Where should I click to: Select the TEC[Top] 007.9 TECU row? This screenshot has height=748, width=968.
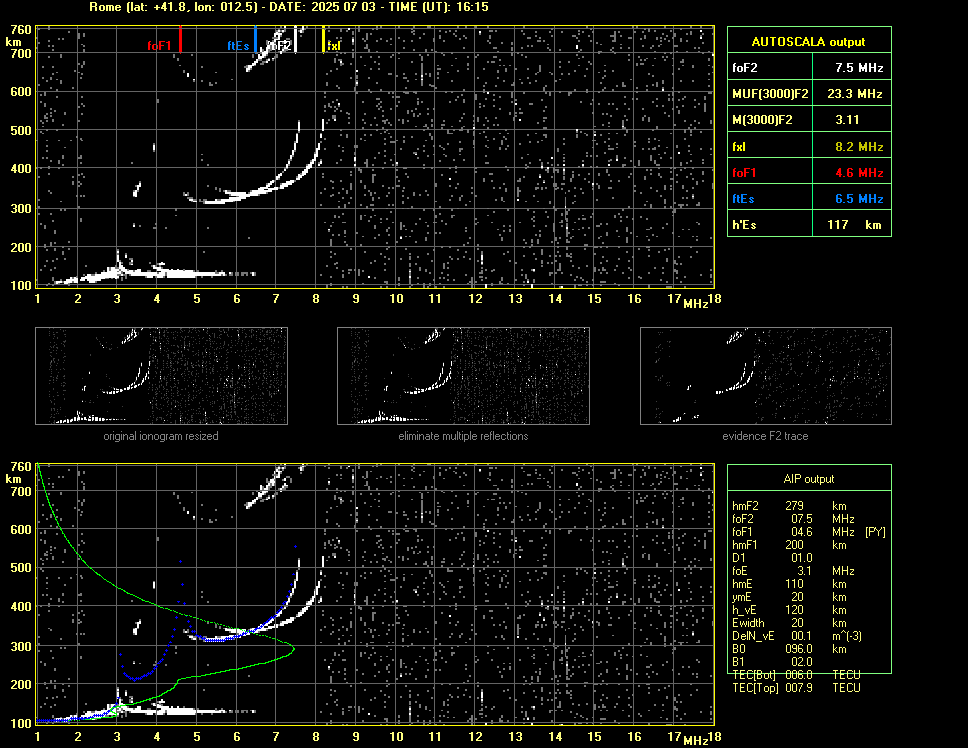(796, 687)
